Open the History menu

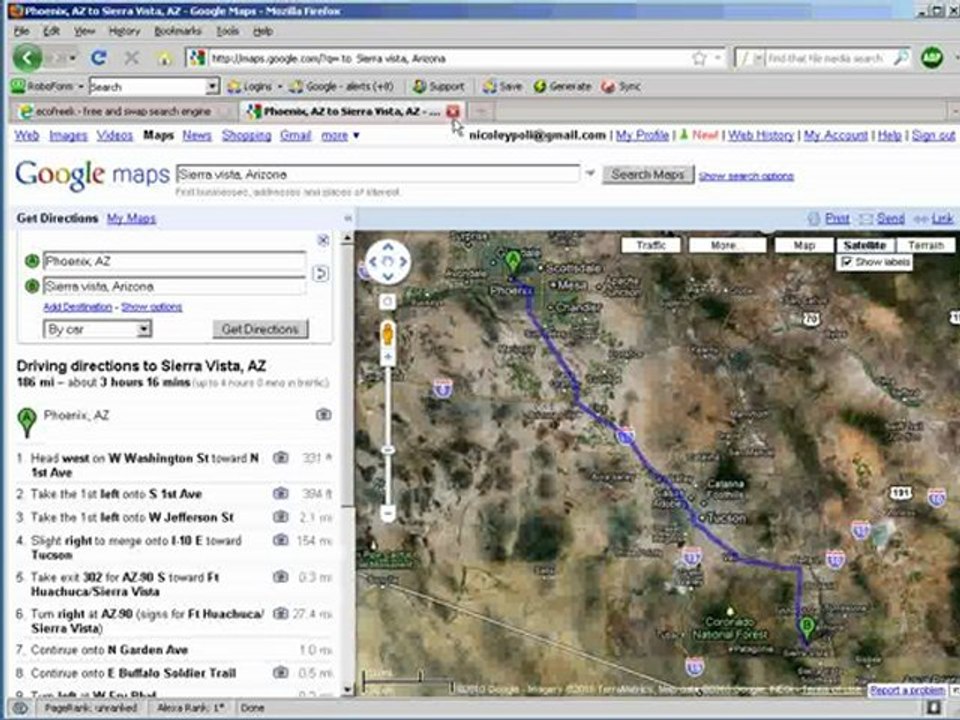coord(124,31)
